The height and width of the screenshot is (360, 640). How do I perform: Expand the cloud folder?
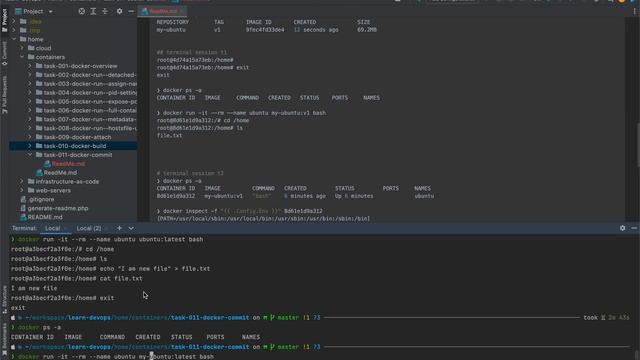click(22, 48)
